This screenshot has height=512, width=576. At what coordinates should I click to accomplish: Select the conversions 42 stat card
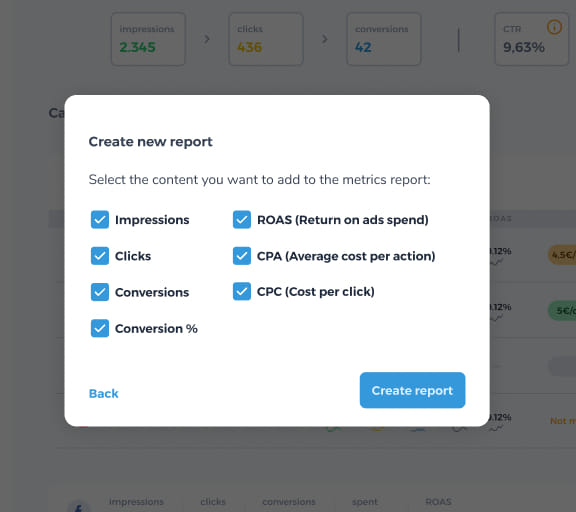pyautogui.click(x=384, y=39)
